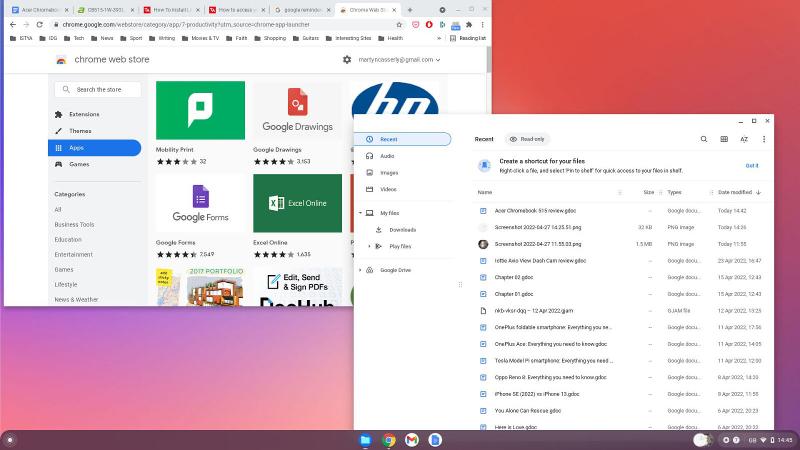Screen dimensions: 800x450
Task: Open Chrome Web Store settings gear
Action: 347,60
